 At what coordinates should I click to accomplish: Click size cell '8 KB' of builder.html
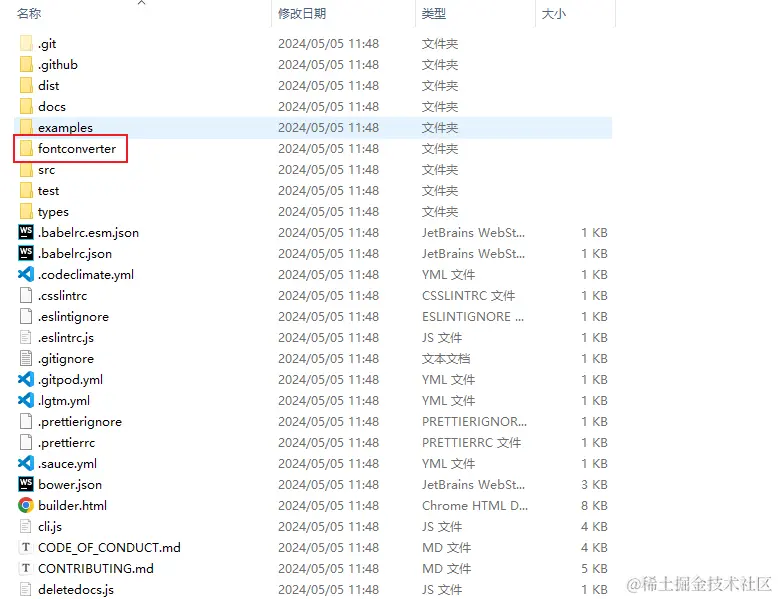tap(594, 505)
